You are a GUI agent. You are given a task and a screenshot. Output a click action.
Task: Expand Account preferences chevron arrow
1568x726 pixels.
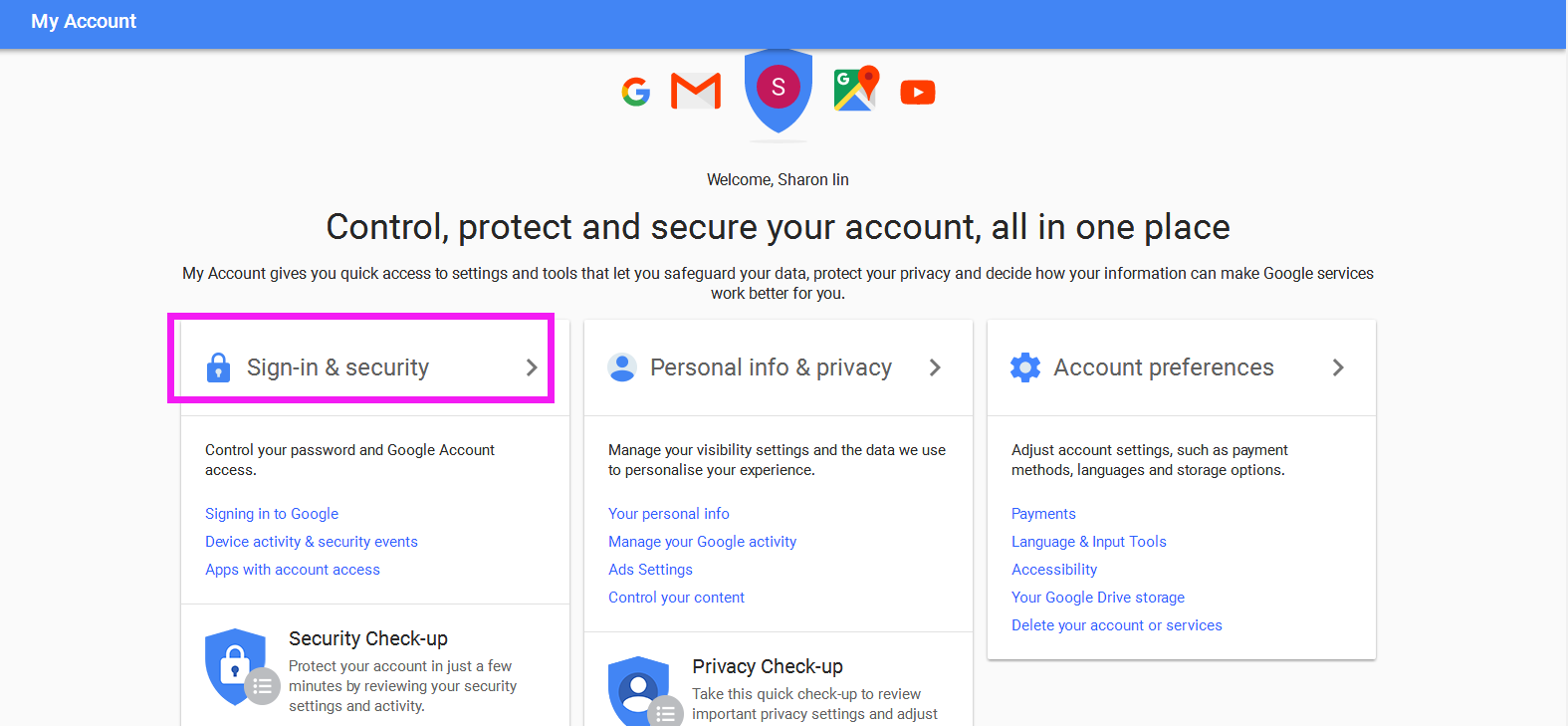coord(1338,367)
